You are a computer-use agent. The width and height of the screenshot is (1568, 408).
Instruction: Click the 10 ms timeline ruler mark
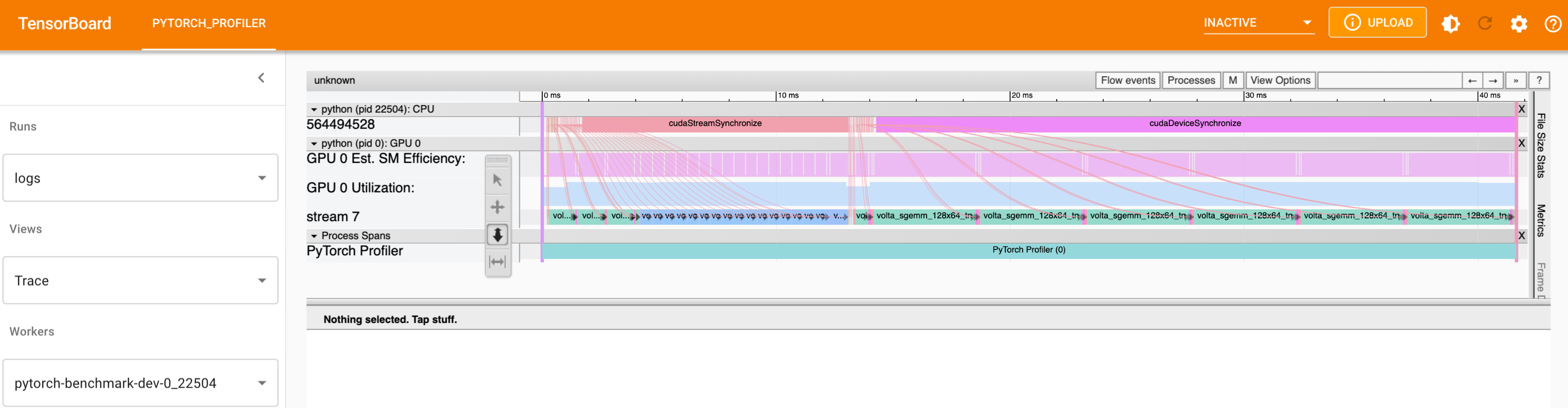pyautogui.click(x=788, y=96)
